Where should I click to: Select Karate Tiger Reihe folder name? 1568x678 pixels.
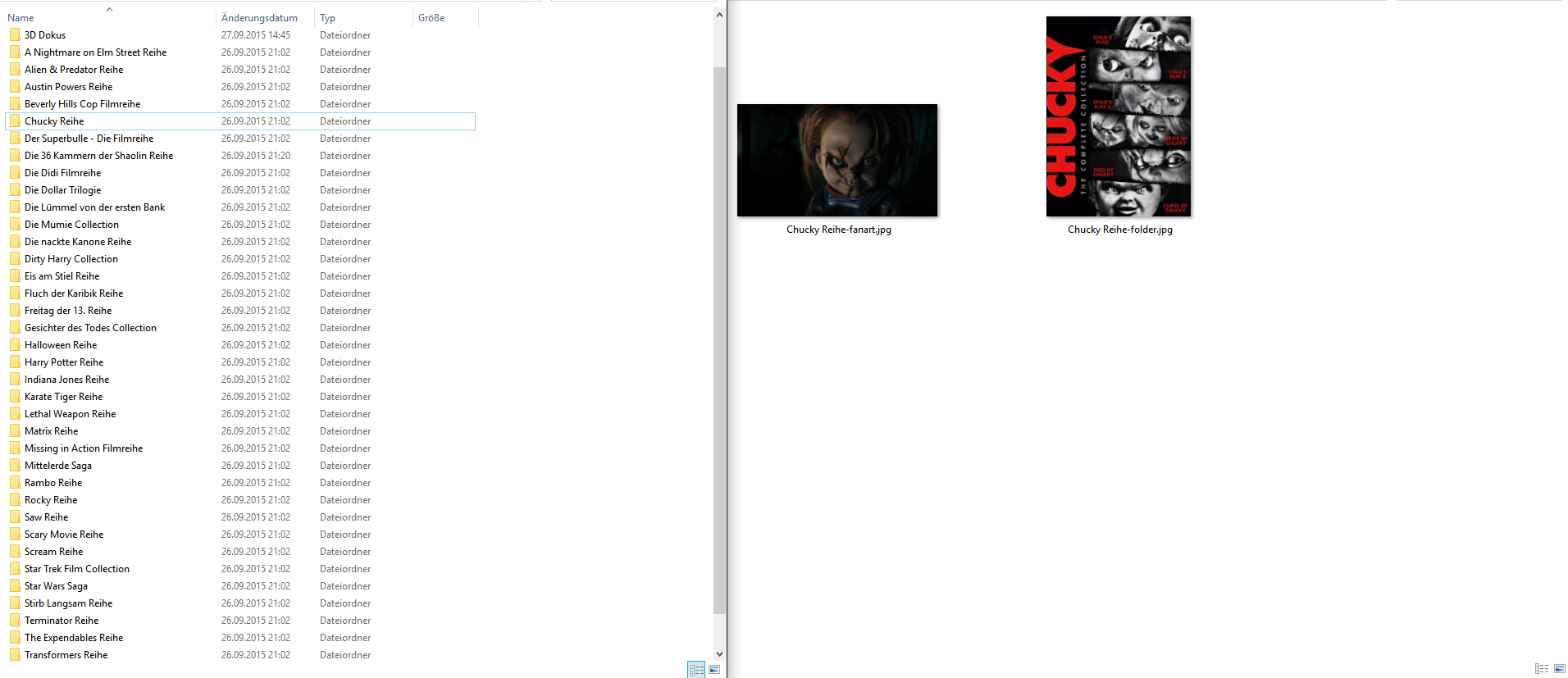click(x=63, y=397)
